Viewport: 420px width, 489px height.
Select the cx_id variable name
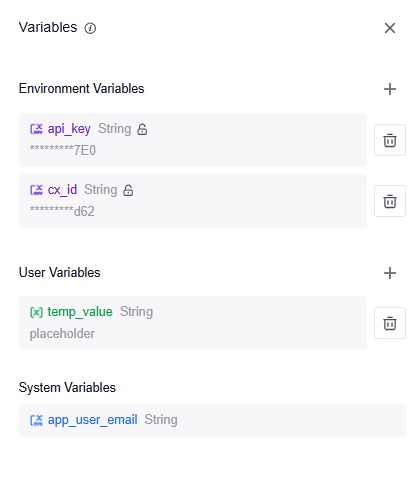62,190
